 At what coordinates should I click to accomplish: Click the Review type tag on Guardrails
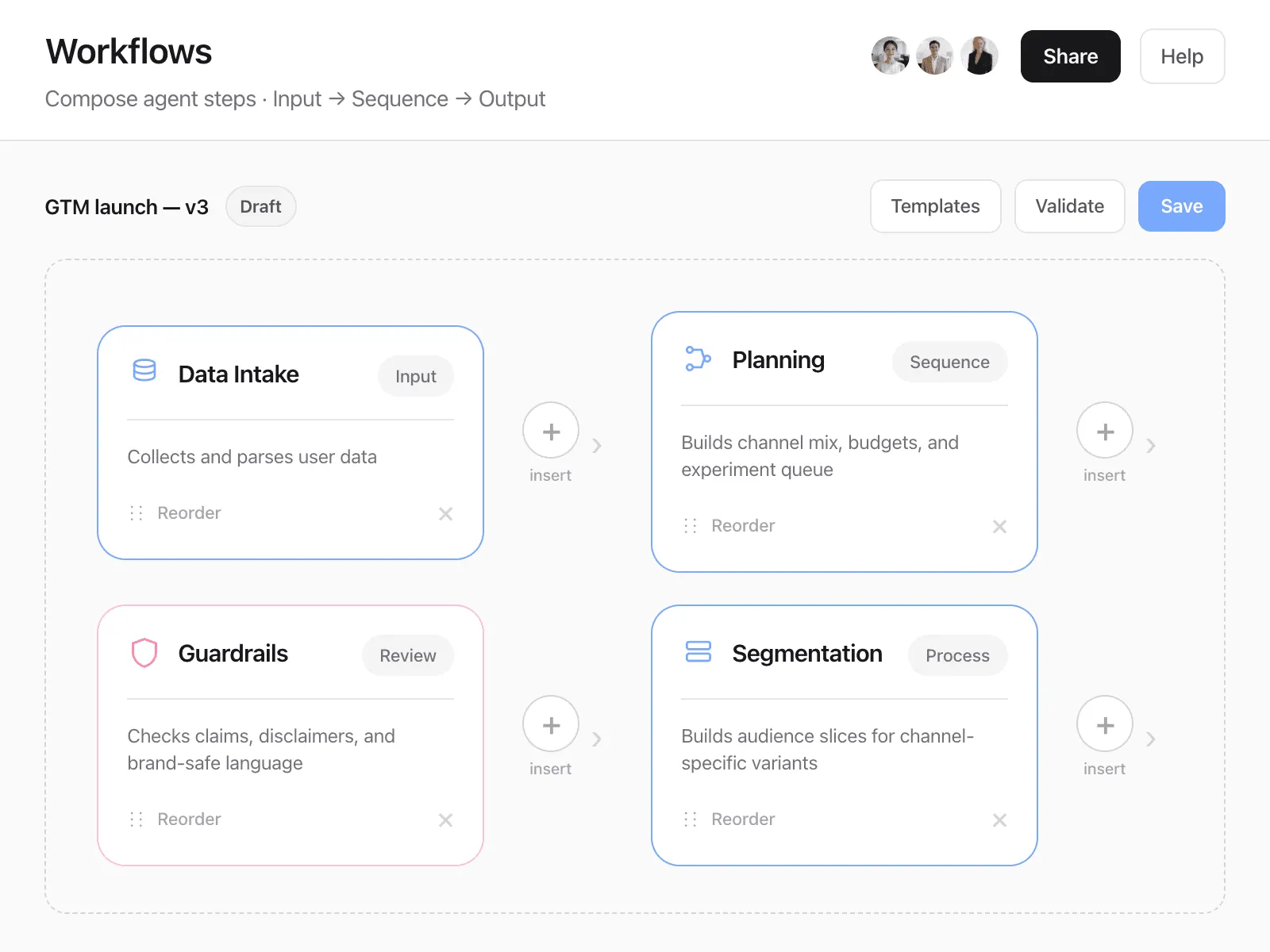[408, 655]
